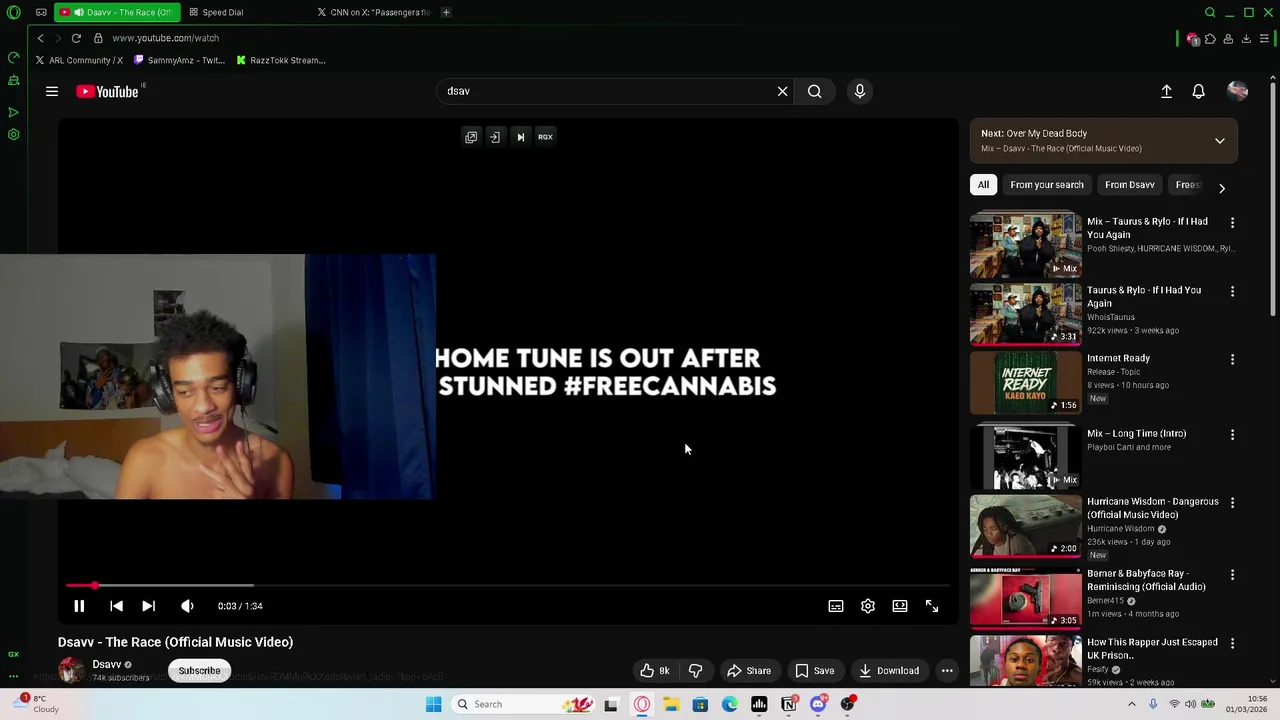Open the YouTube upload arrow icon
The image size is (1280, 720).
pos(1166,91)
